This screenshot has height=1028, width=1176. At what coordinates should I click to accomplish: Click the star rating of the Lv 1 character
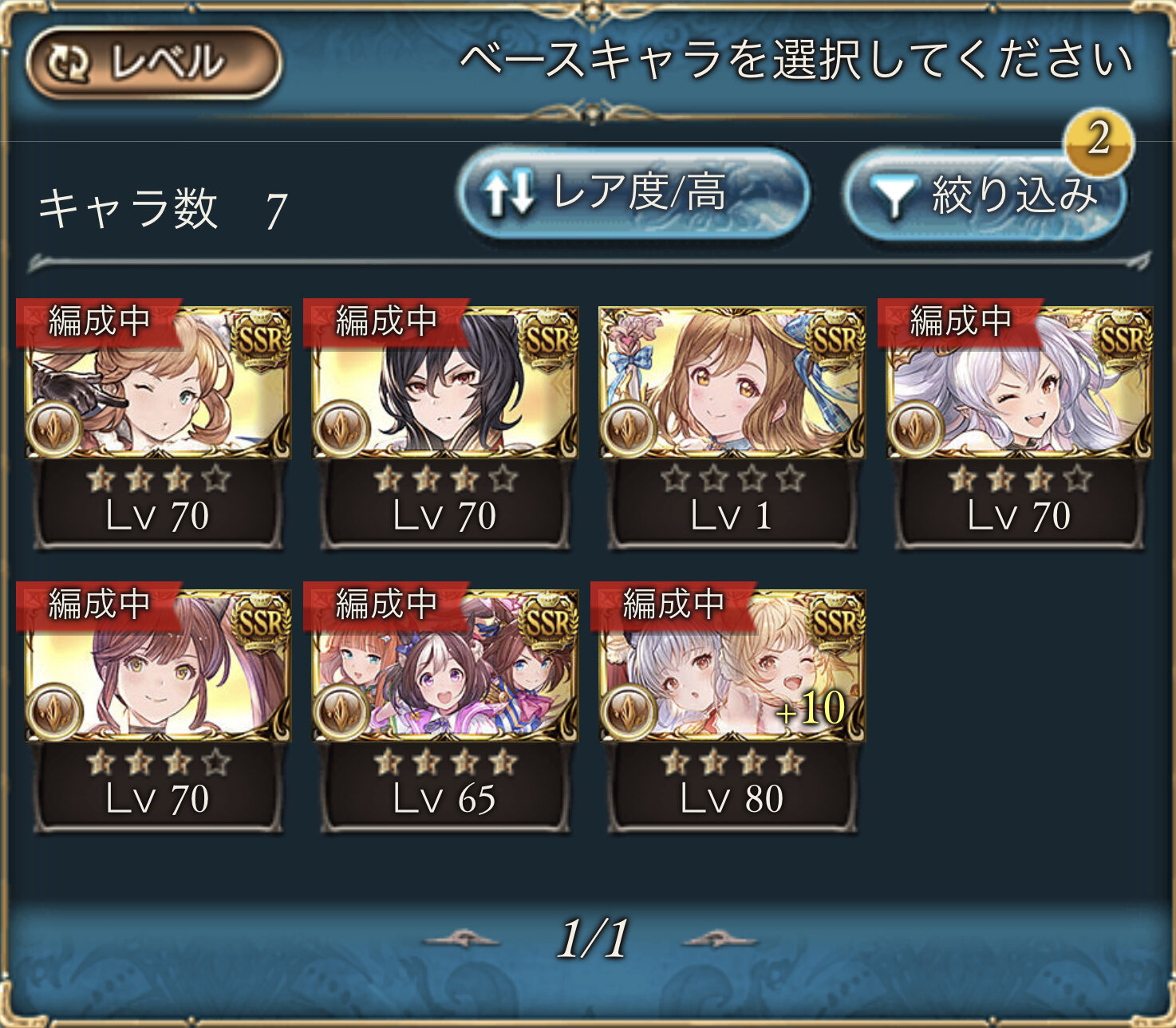tap(732, 478)
